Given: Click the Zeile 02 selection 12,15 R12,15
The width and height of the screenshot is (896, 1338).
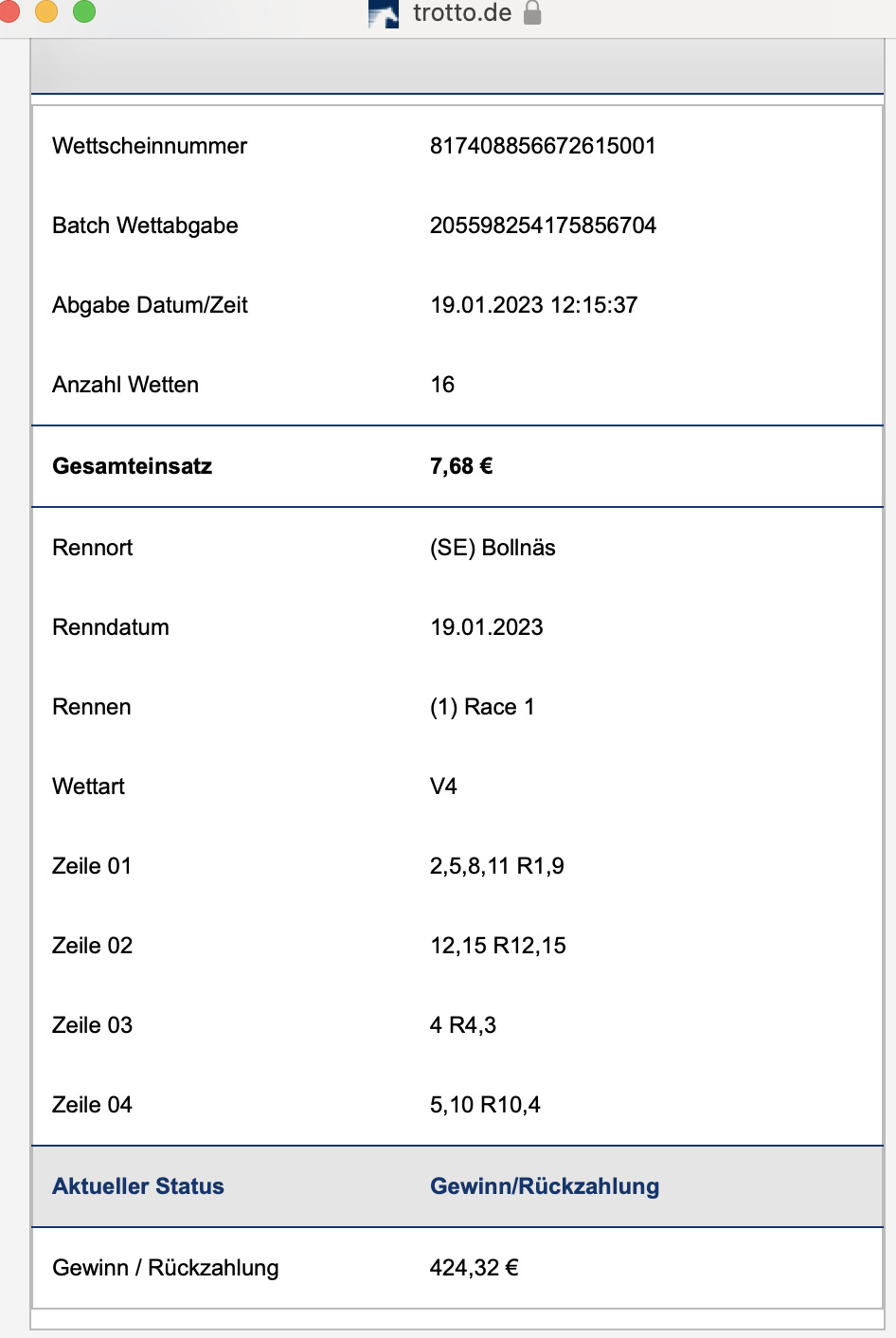Looking at the screenshot, I should click(x=498, y=946).
